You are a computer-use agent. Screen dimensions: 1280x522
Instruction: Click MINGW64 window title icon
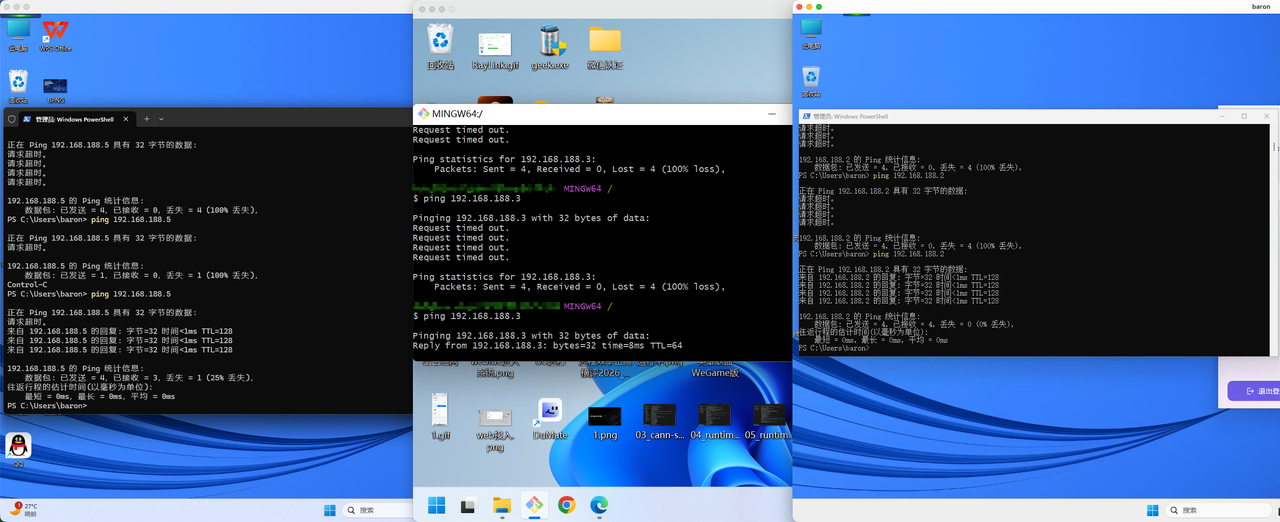point(423,113)
